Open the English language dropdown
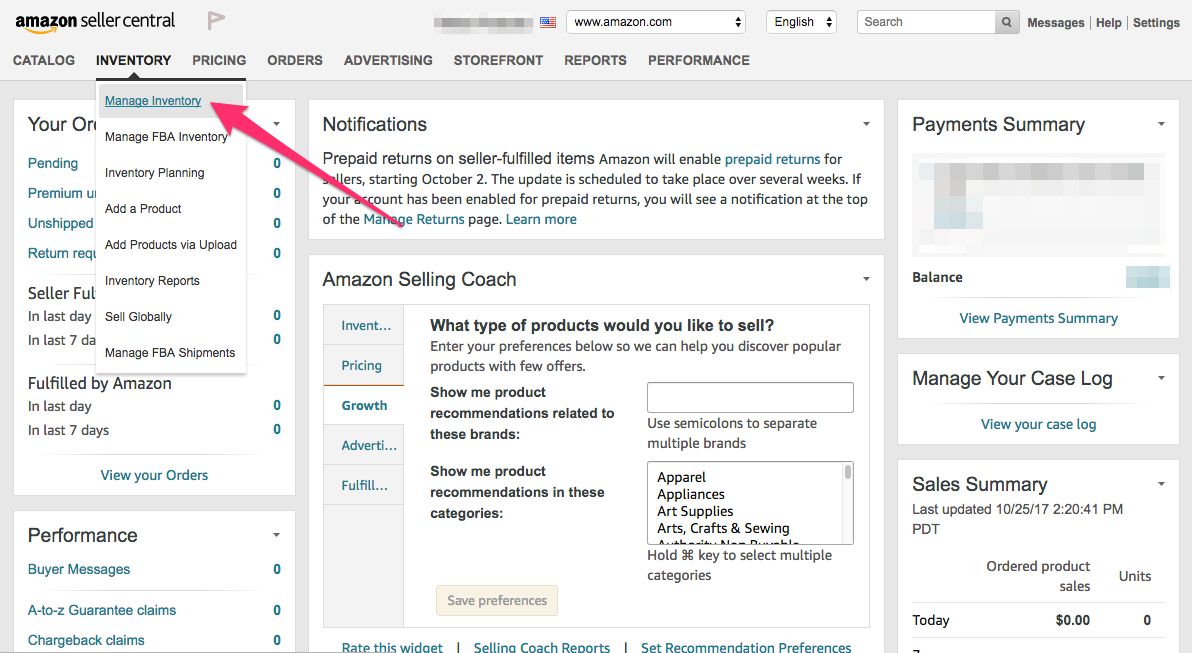1192x653 pixels. [801, 22]
